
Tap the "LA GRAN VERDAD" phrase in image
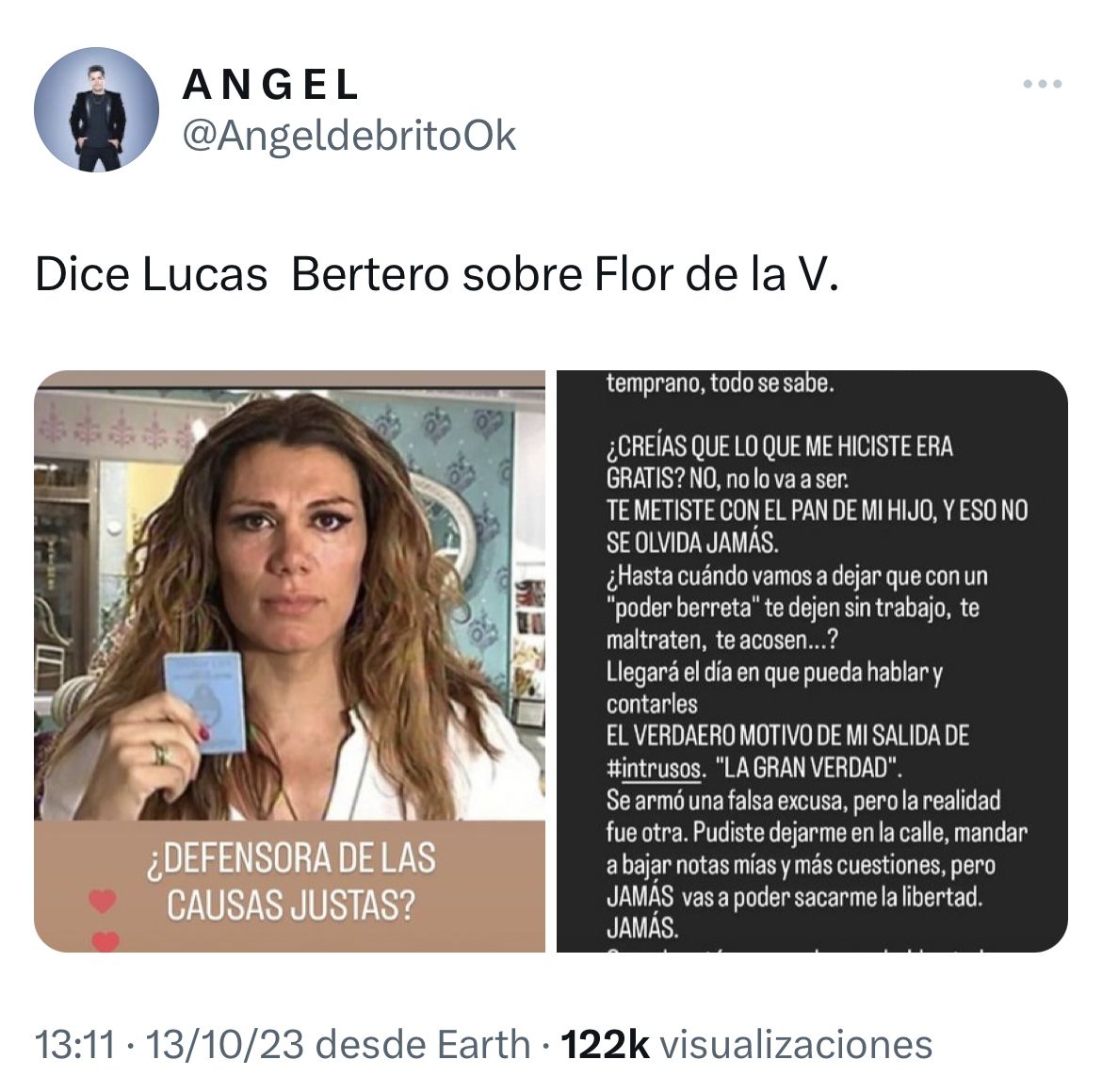click(x=809, y=768)
